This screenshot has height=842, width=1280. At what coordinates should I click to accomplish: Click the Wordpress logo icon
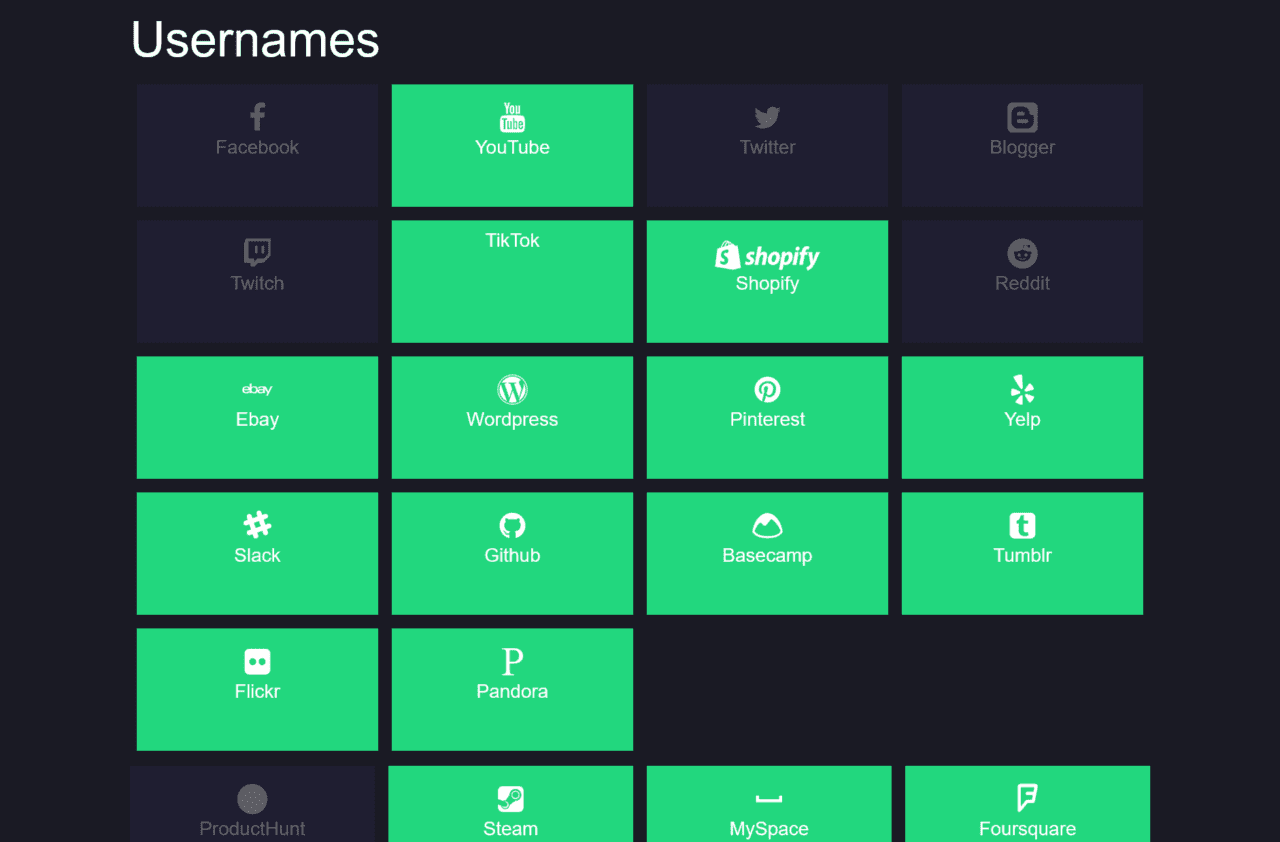[x=512, y=389]
